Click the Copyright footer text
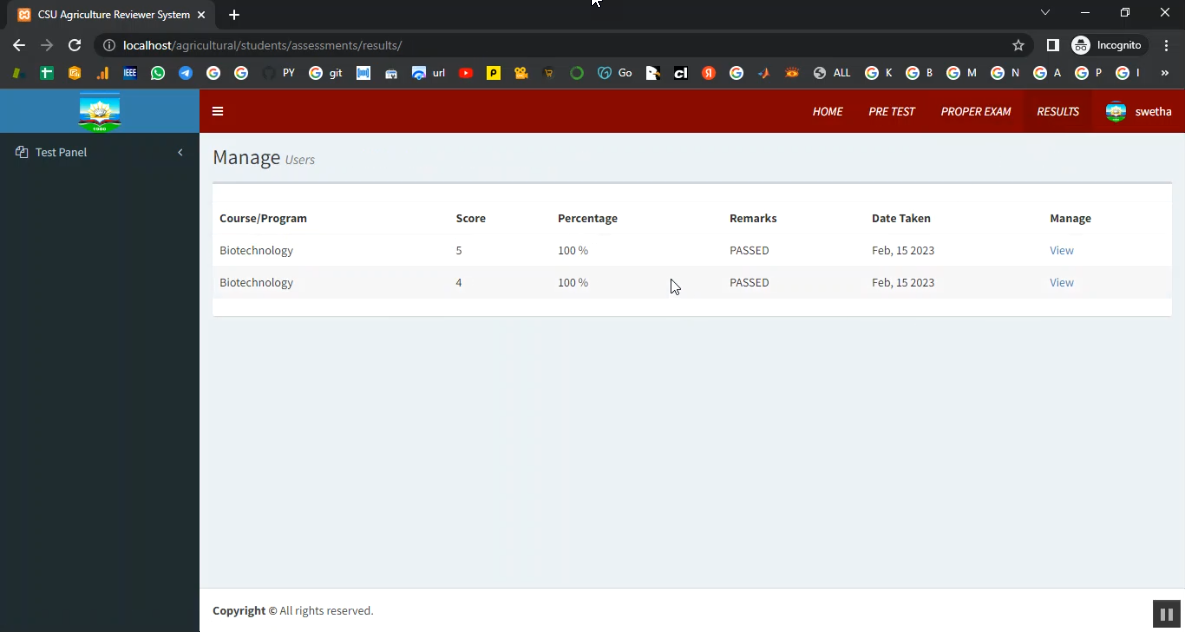This screenshot has height=632, width=1185. pyautogui.click(x=292, y=611)
